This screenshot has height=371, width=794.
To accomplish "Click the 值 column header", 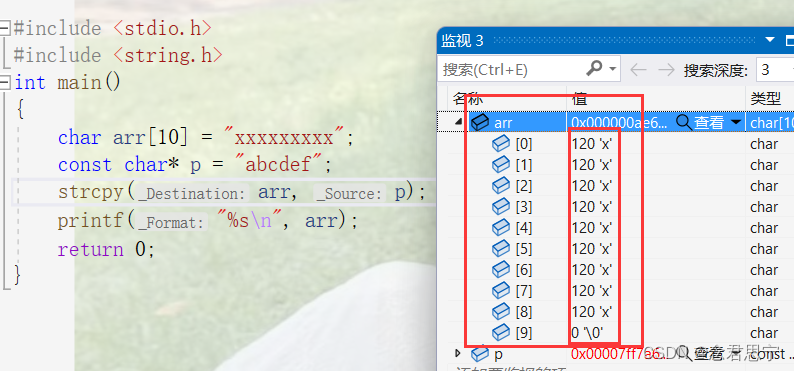I will tap(579, 99).
